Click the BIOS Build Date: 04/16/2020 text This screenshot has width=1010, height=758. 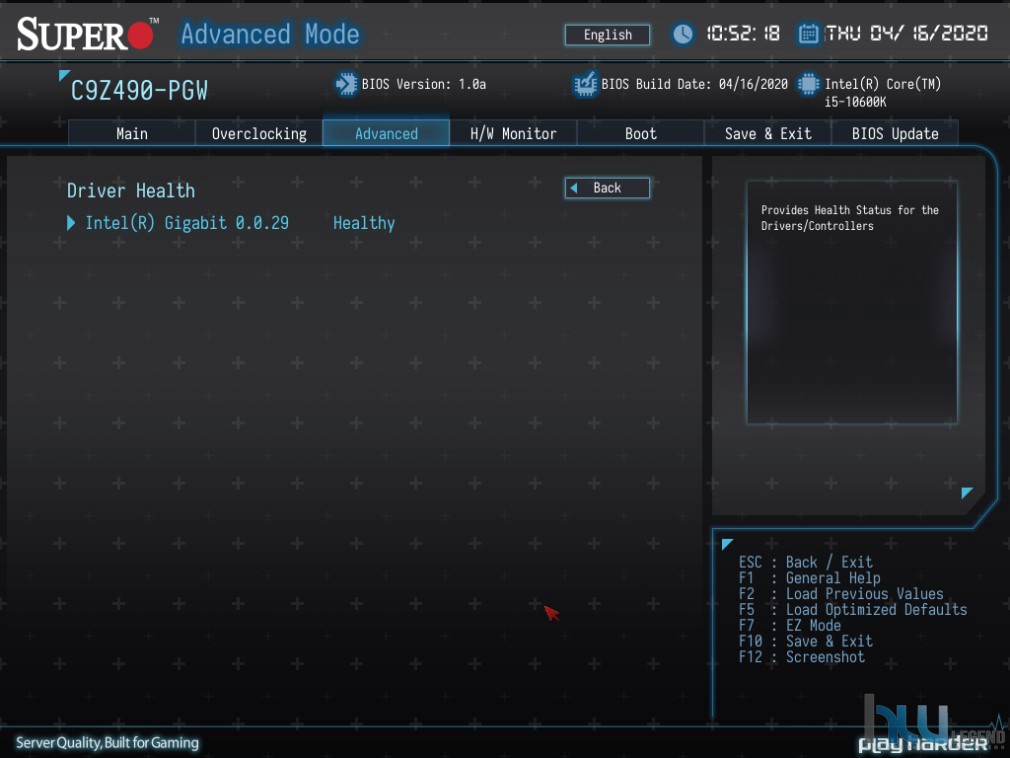(x=694, y=84)
